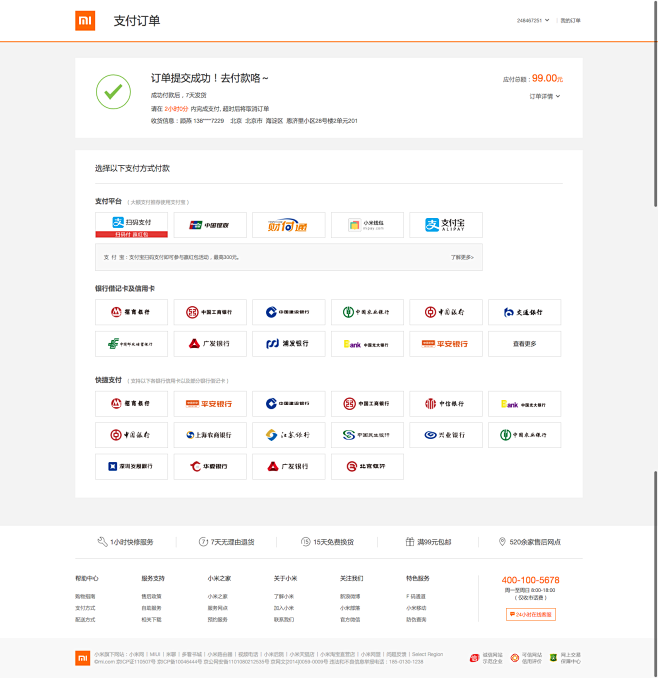Pick 中国工商银行 under 快捷支付

click(367, 404)
